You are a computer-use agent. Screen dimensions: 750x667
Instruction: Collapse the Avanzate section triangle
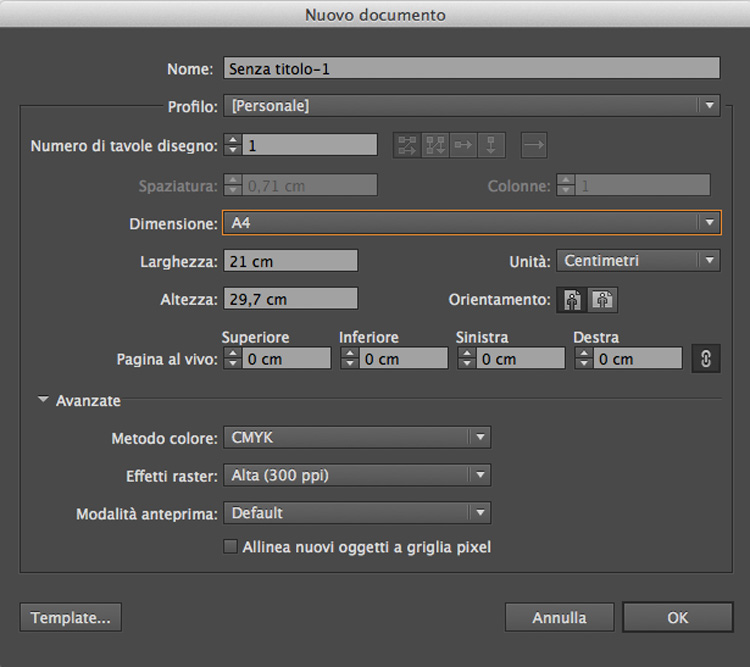click(43, 401)
